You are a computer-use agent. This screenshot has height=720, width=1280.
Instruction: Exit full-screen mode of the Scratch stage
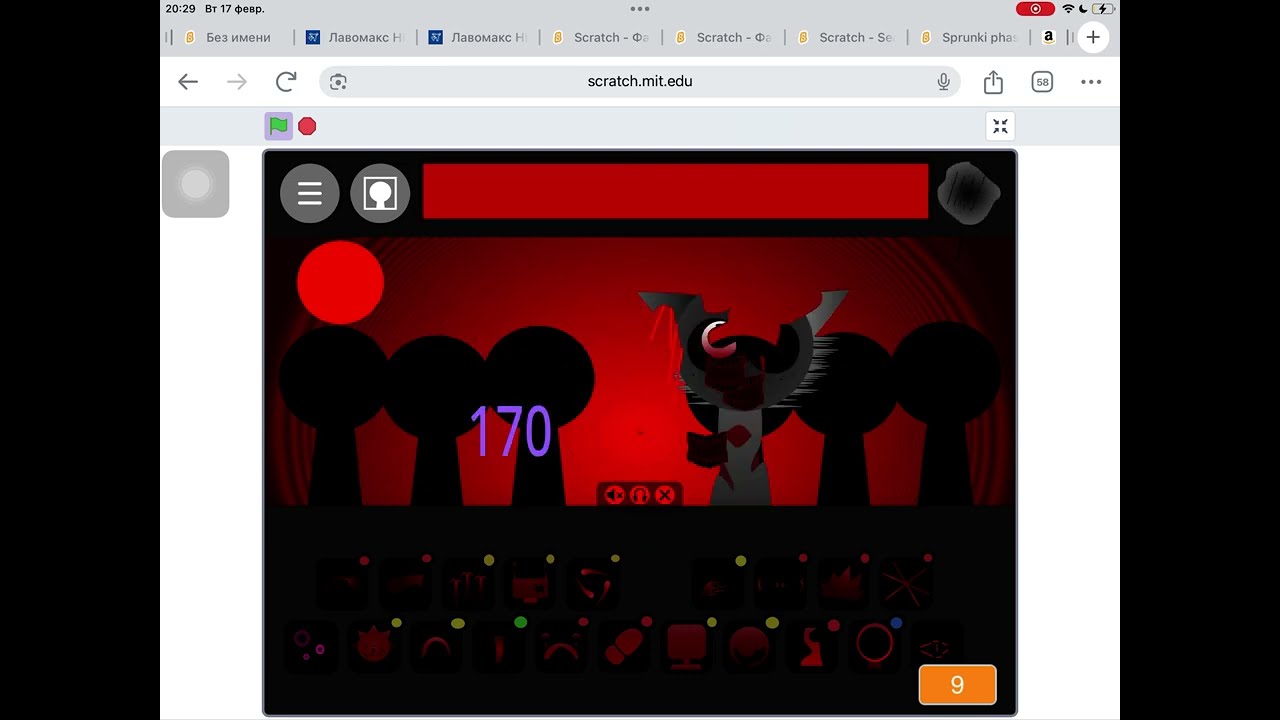pos(1000,126)
